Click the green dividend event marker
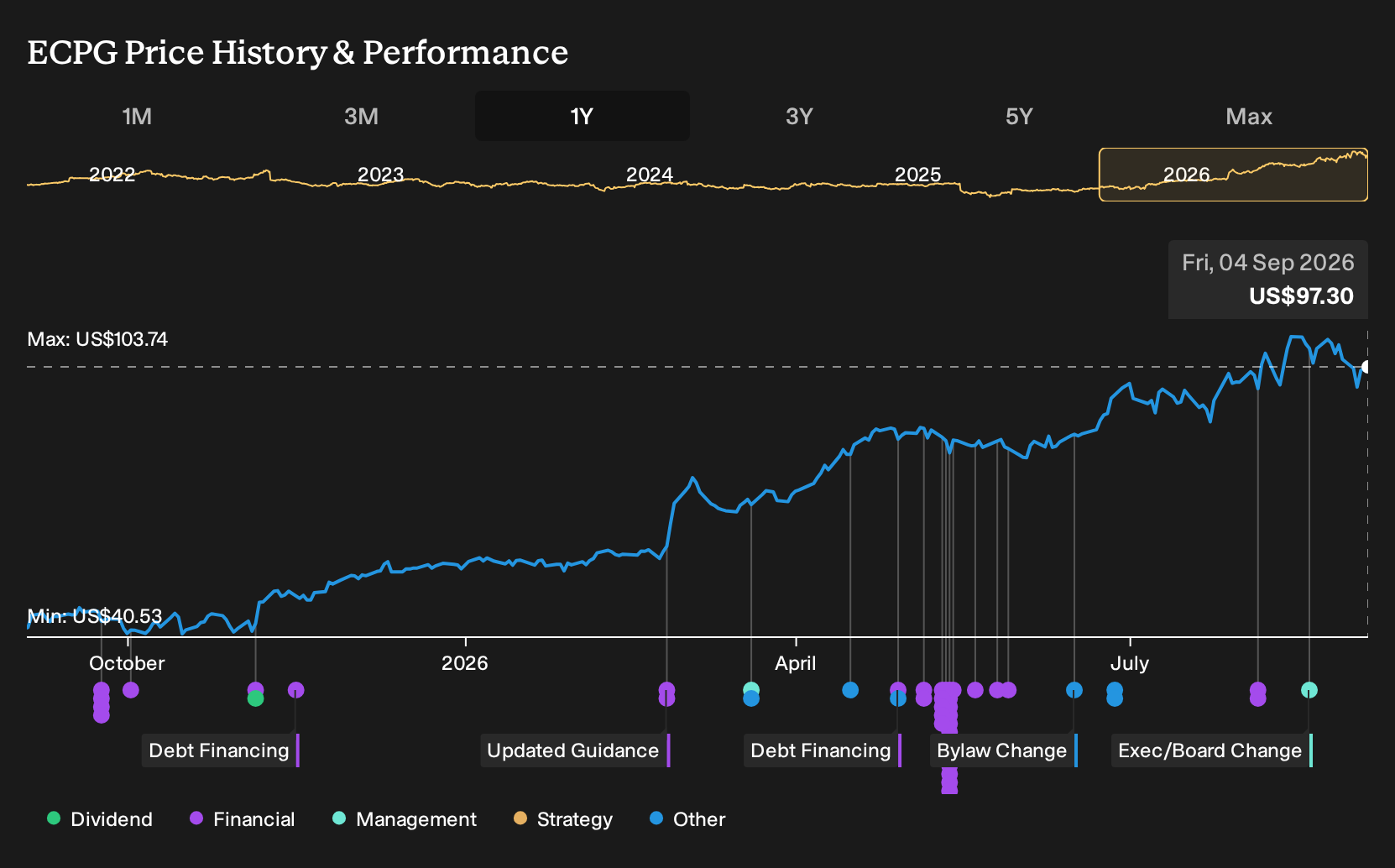 click(x=256, y=699)
